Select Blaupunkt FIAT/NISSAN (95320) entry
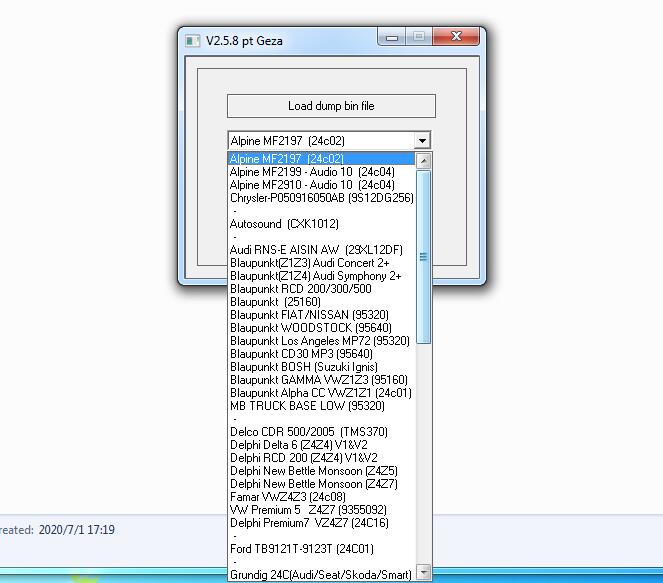 pyautogui.click(x=309, y=315)
